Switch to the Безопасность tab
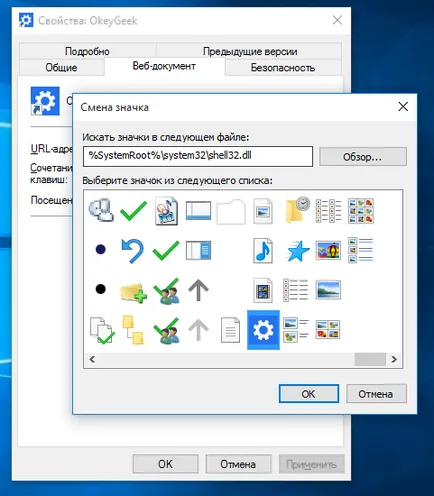Image resolution: width=434 pixels, height=496 pixels. [283, 68]
